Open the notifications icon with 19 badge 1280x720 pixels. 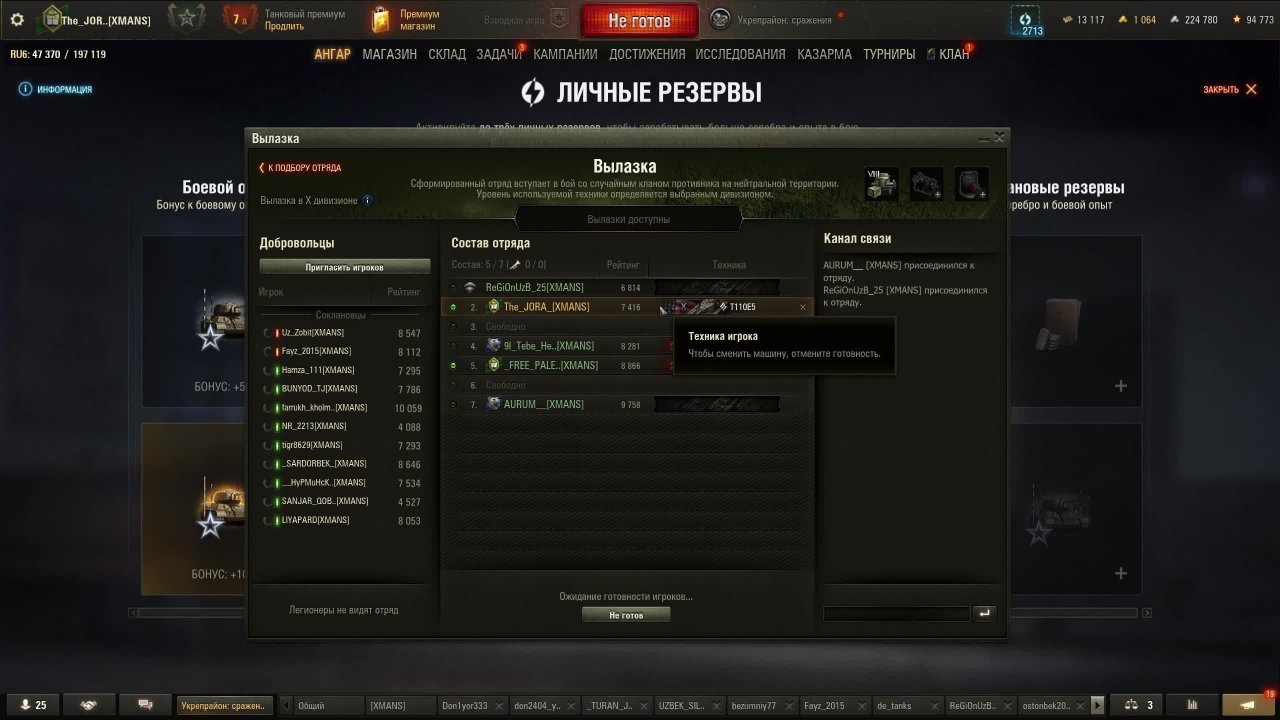[1250, 705]
